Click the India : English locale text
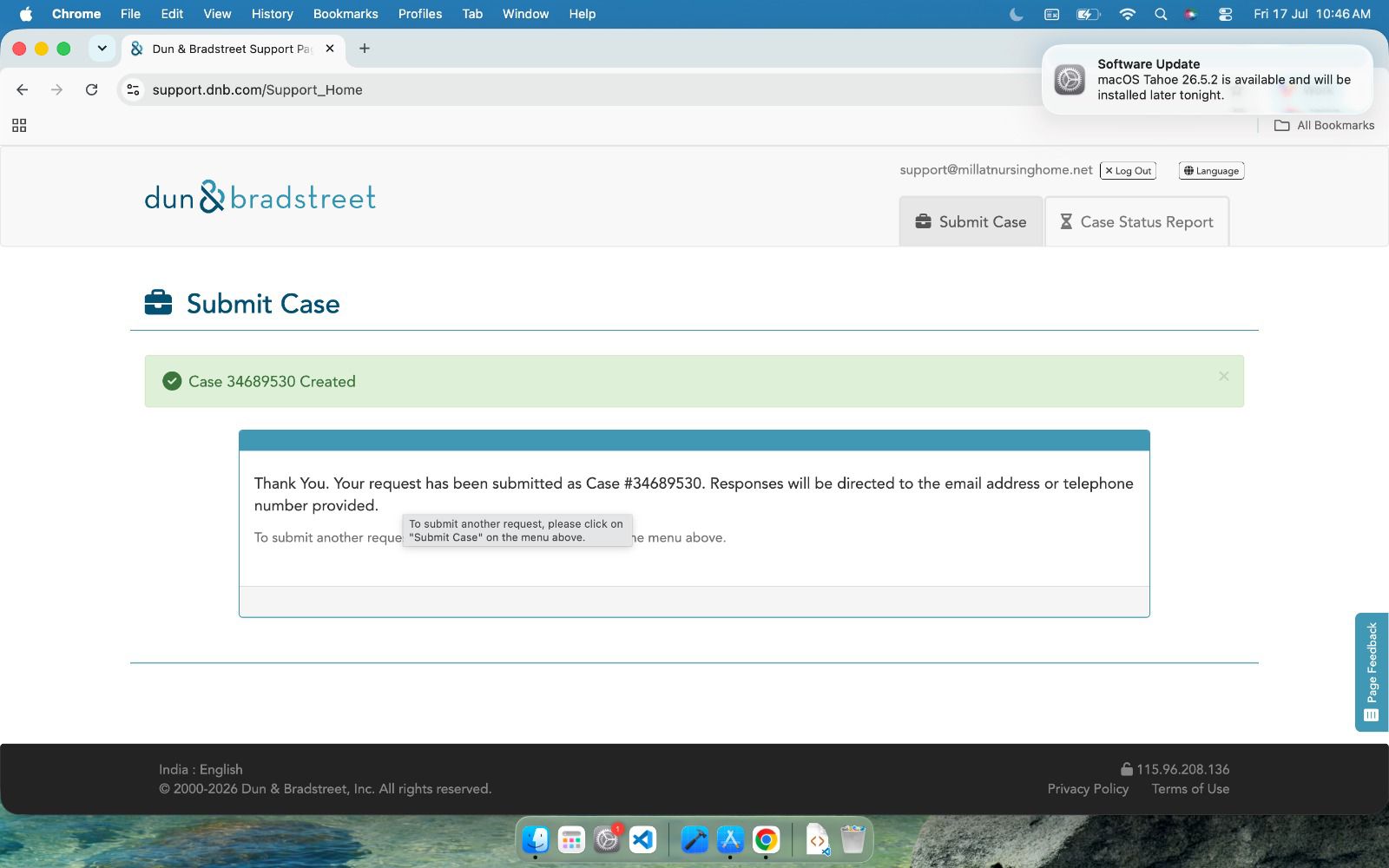This screenshot has height=868, width=1389. tap(201, 769)
